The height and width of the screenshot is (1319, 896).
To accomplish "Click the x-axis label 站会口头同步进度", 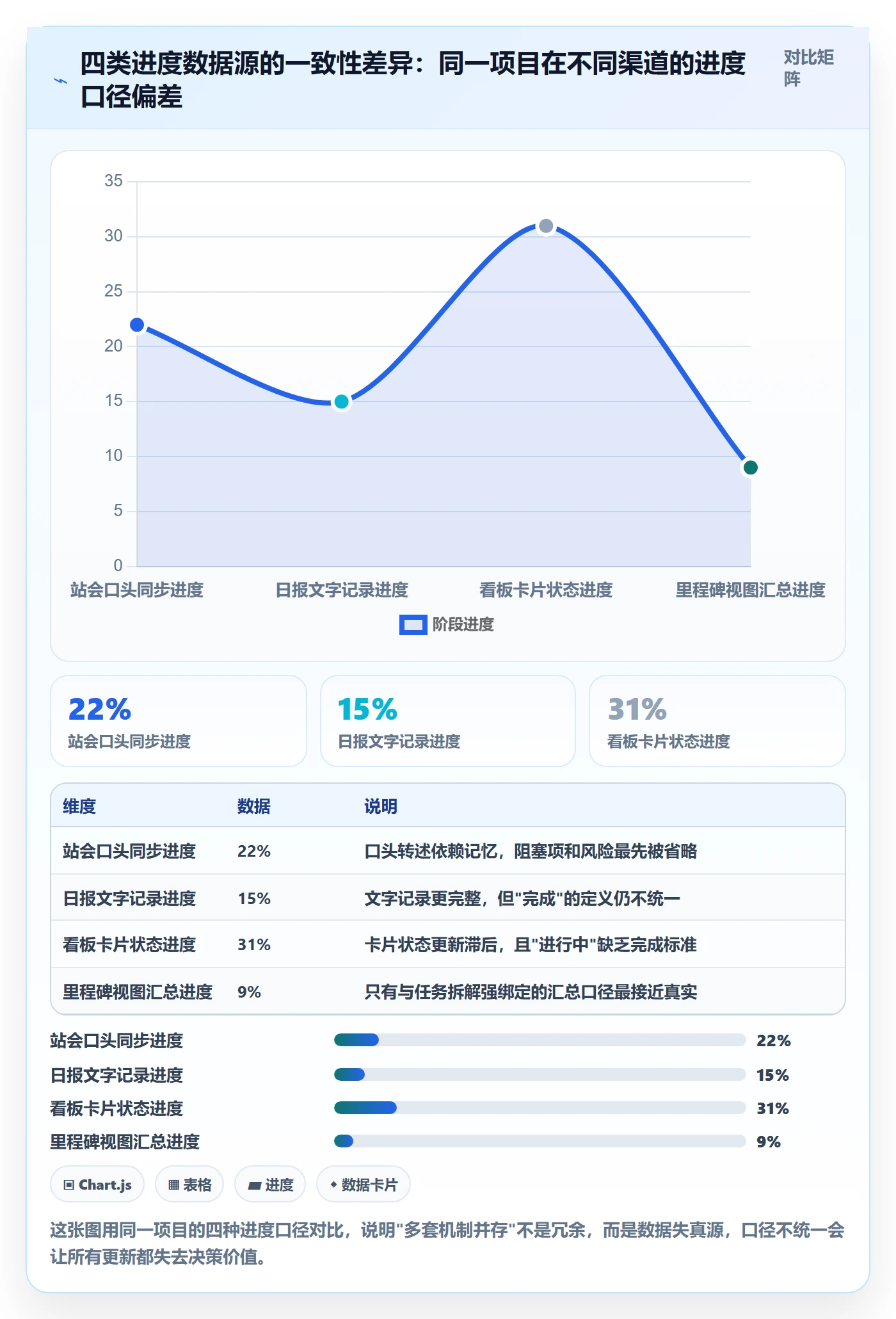I will tap(137, 590).
